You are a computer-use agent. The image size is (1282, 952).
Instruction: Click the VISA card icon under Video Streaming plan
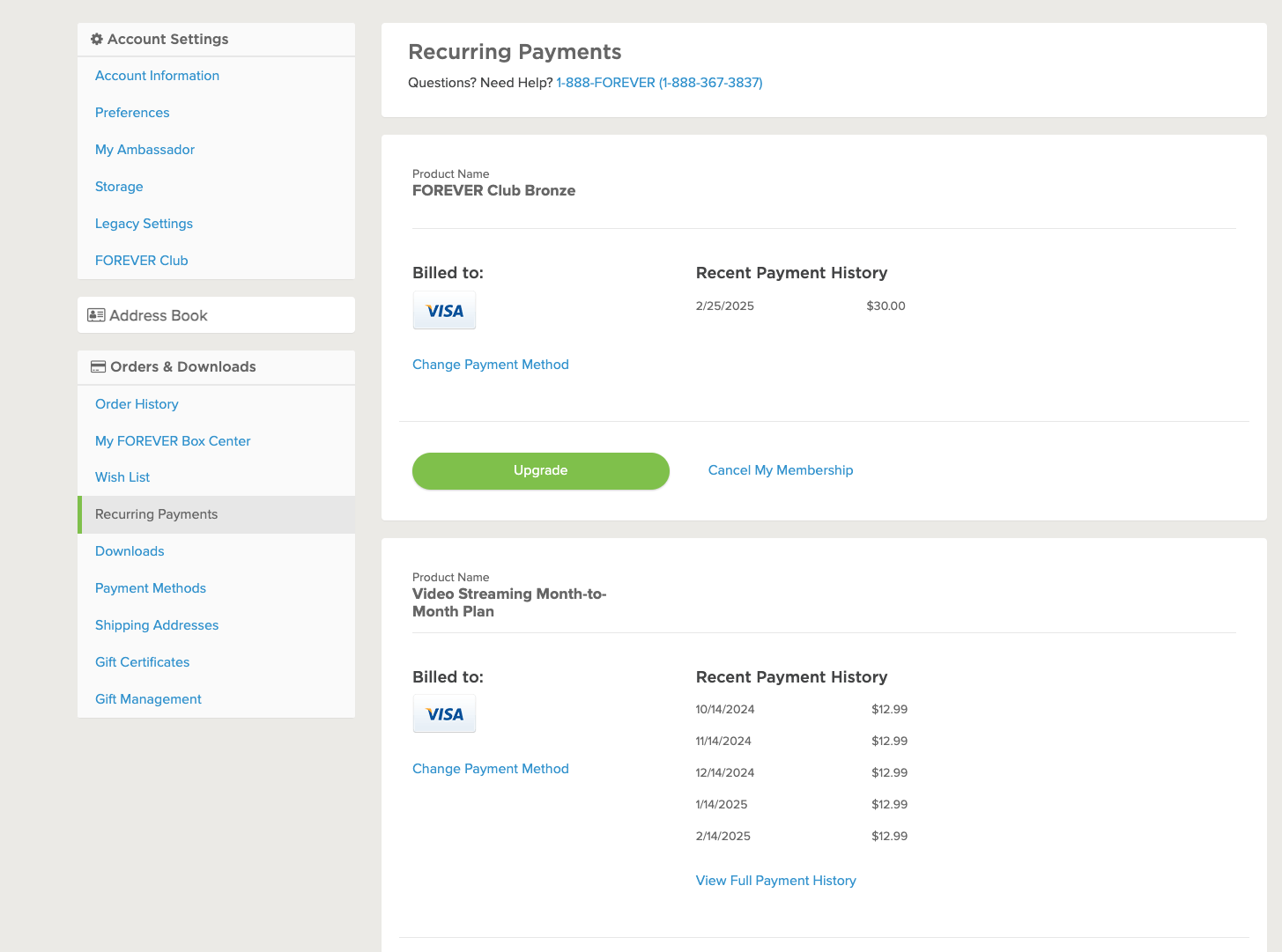coord(444,714)
